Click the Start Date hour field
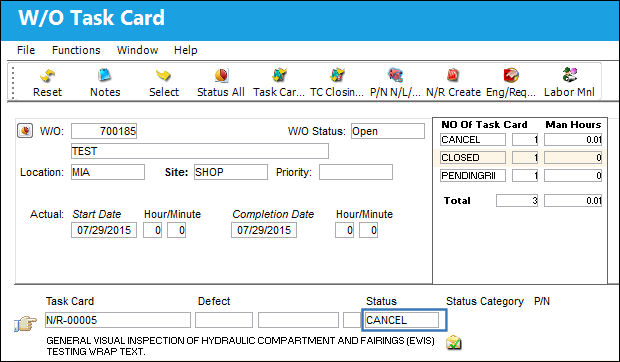 (152, 230)
